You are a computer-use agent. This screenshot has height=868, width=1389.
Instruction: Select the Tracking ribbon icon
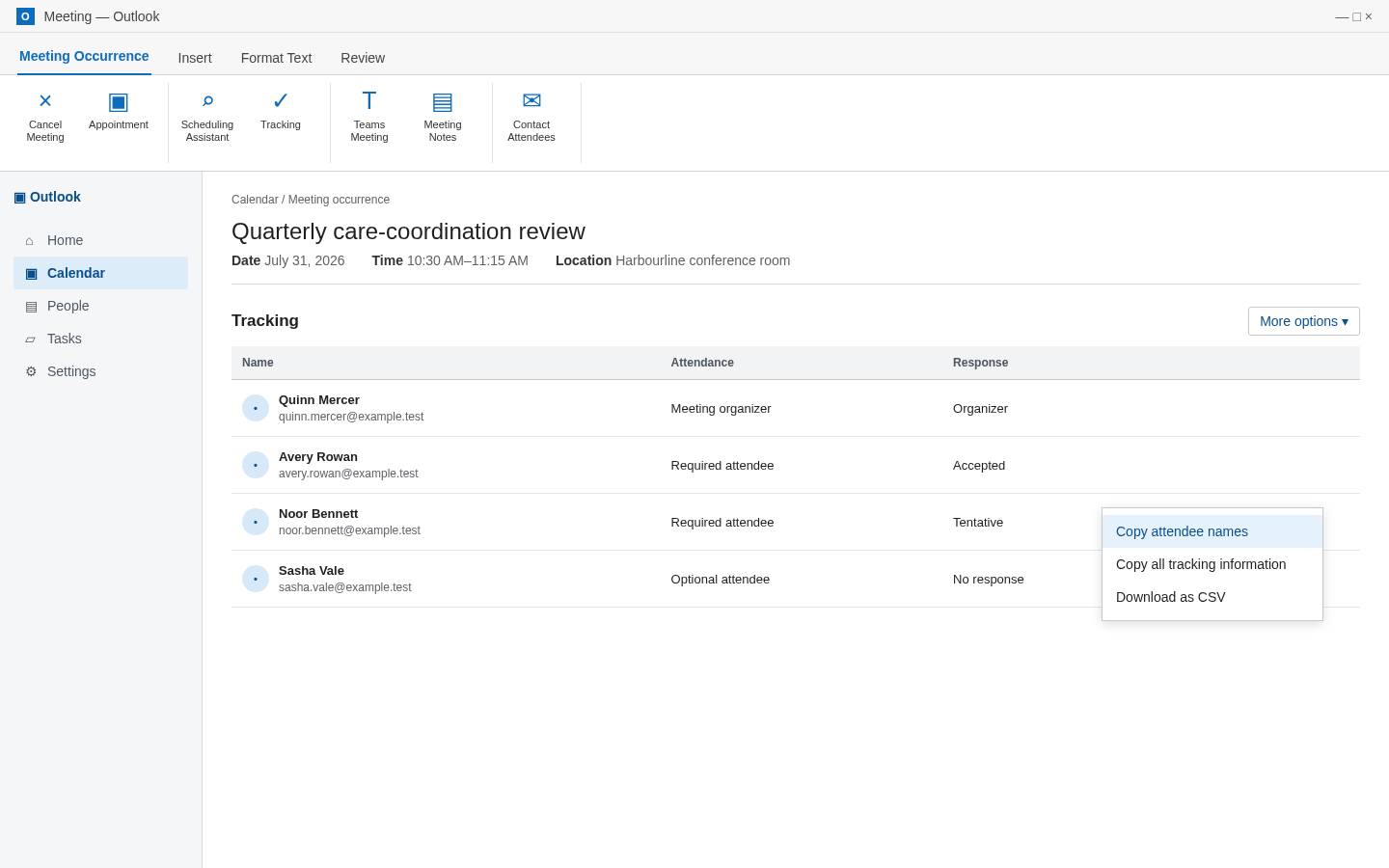[x=281, y=101]
